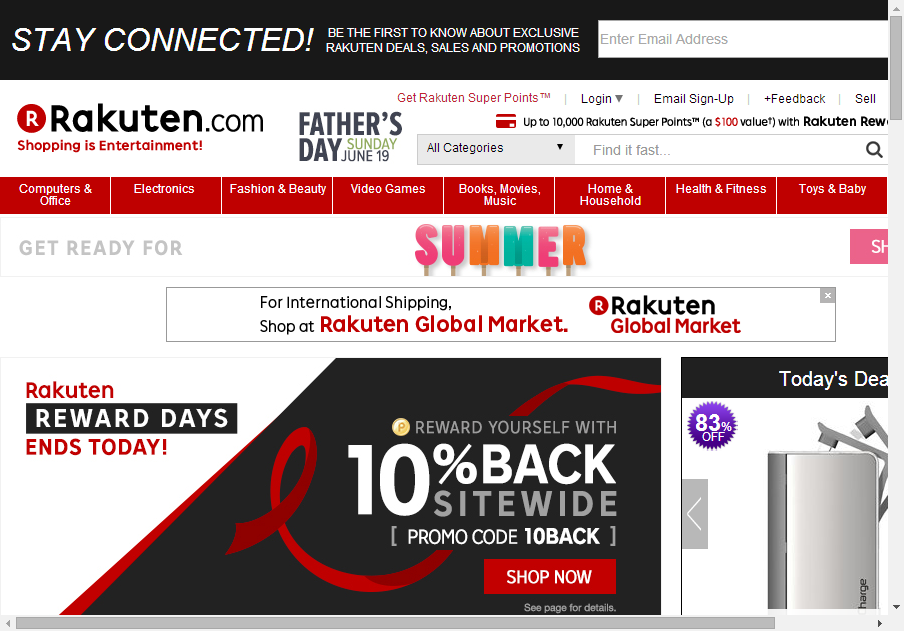
Task: Show previous deal with left arrow
Action: (695, 513)
